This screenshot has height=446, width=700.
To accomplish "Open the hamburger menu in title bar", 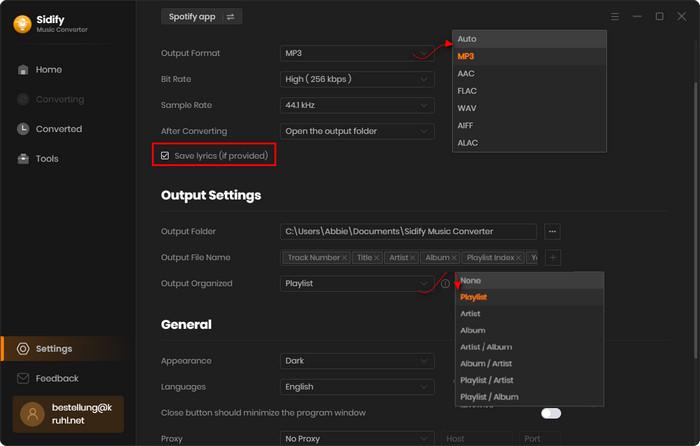I will 614,17.
